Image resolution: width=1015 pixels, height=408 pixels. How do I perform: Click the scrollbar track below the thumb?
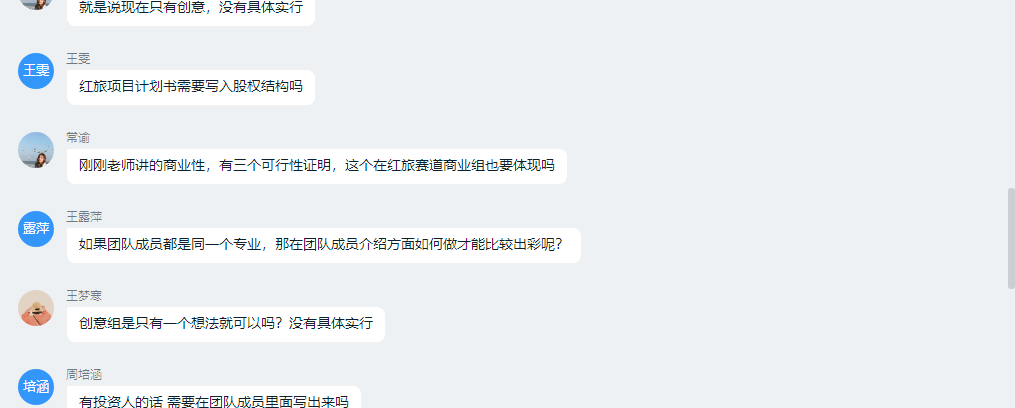click(1011, 348)
